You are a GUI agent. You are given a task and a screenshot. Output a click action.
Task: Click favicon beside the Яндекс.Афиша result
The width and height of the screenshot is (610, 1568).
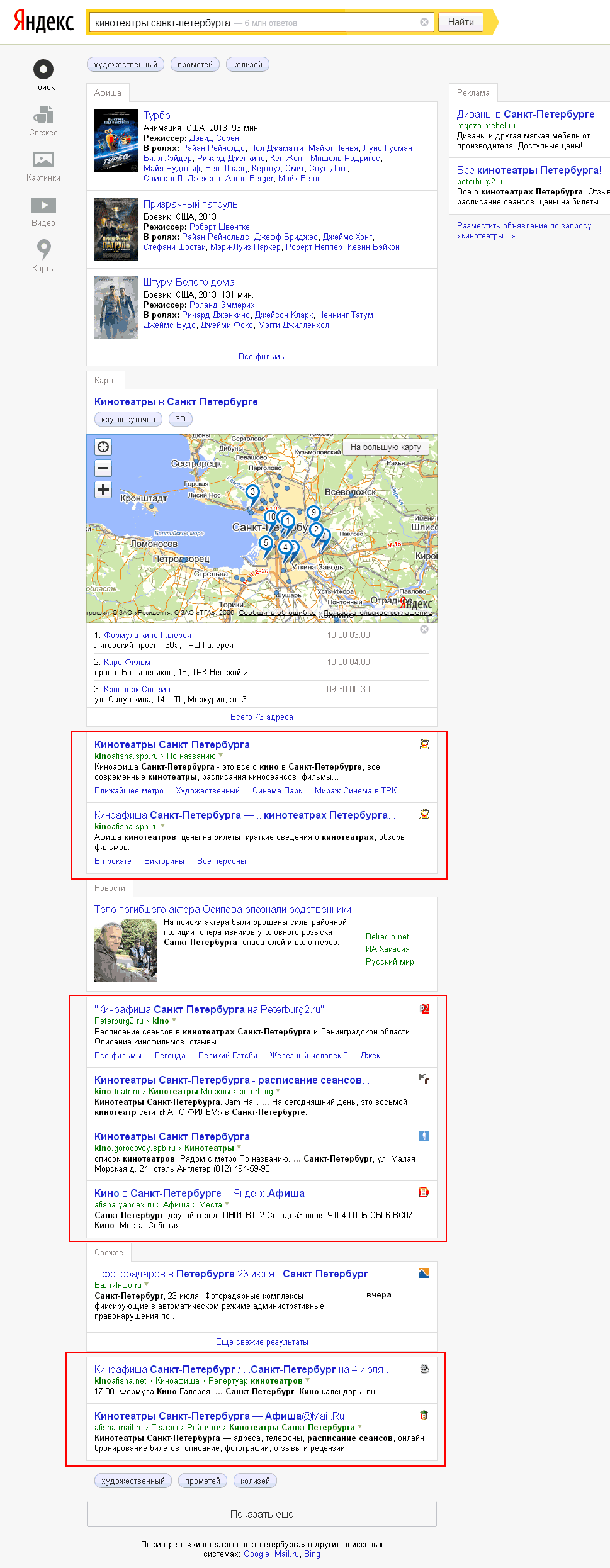pyautogui.click(x=424, y=1192)
